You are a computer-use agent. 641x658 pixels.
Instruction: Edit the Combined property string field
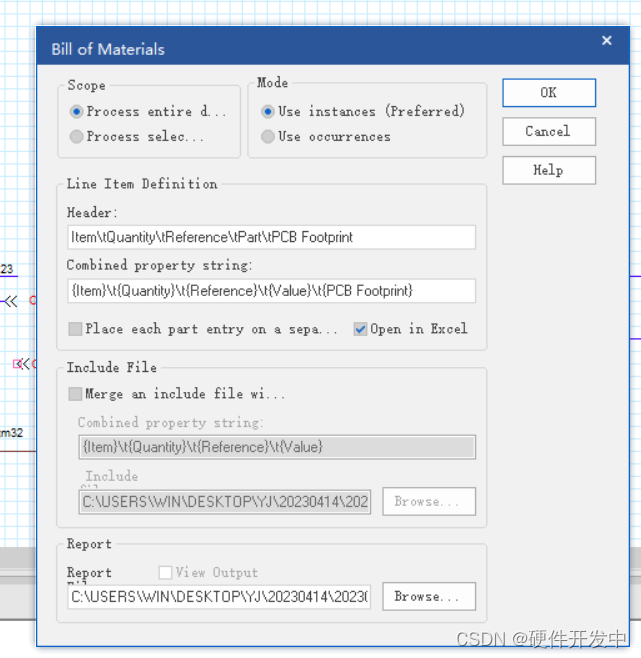271,291
